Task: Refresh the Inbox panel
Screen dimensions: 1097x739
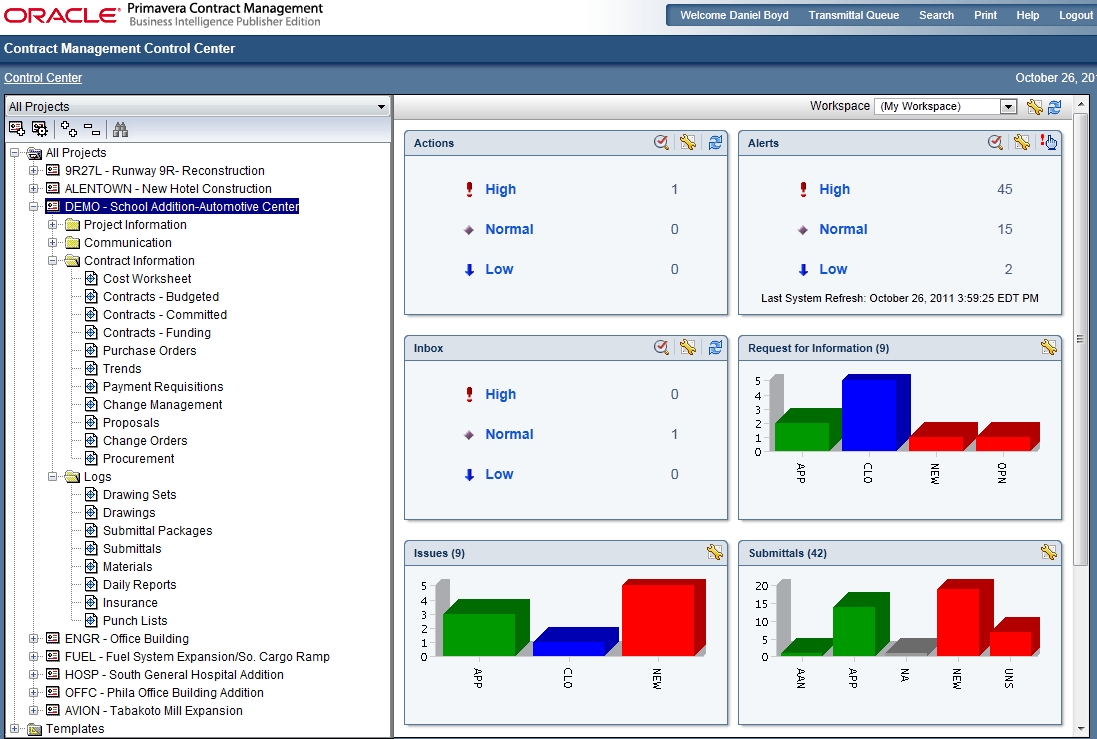Action: [x=715, y=347]
